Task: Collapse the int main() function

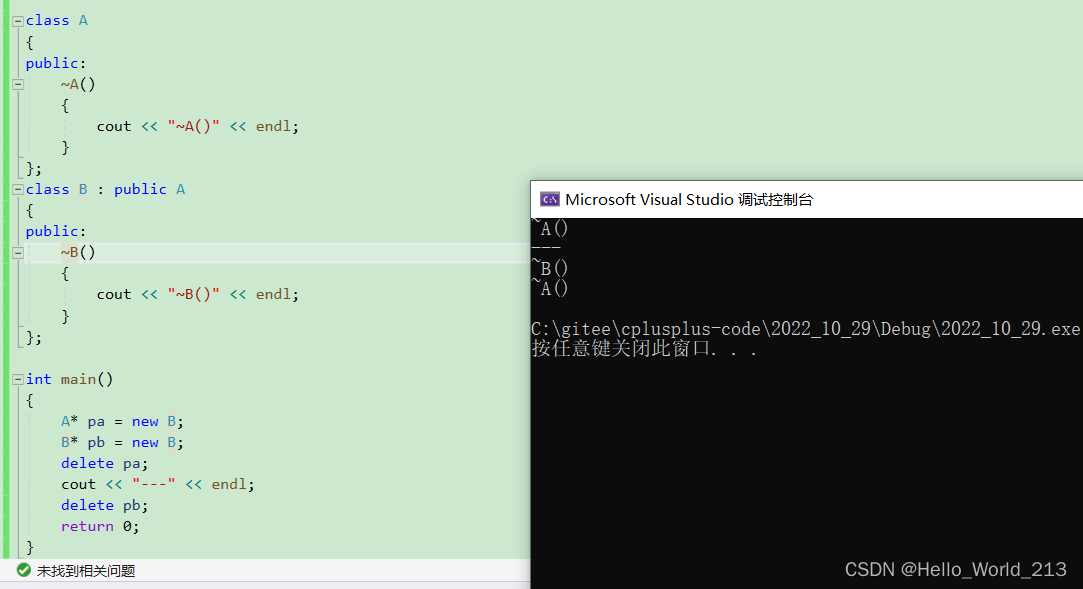Action: point(18,380)
